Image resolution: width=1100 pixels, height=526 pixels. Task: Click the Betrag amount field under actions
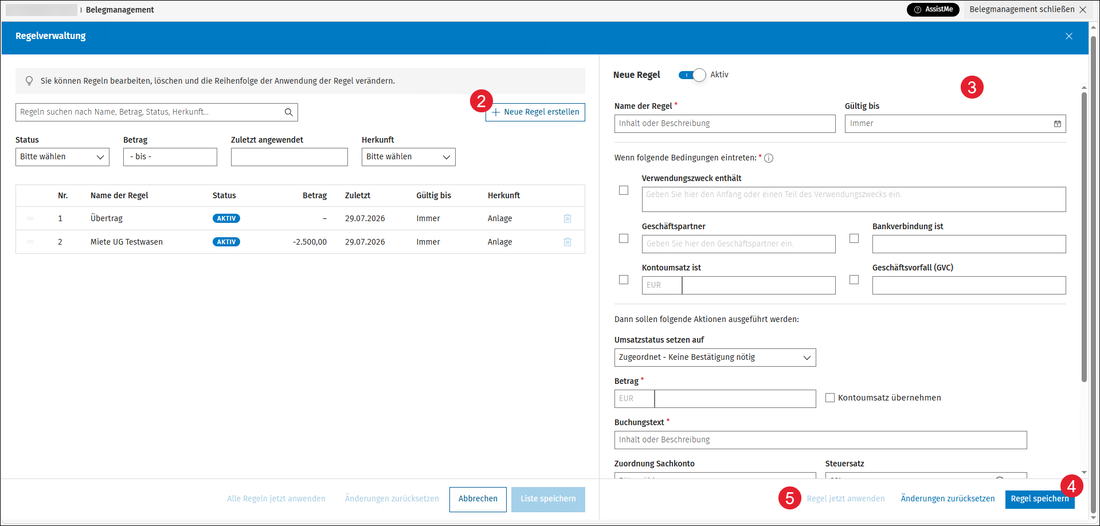point(735,398)
